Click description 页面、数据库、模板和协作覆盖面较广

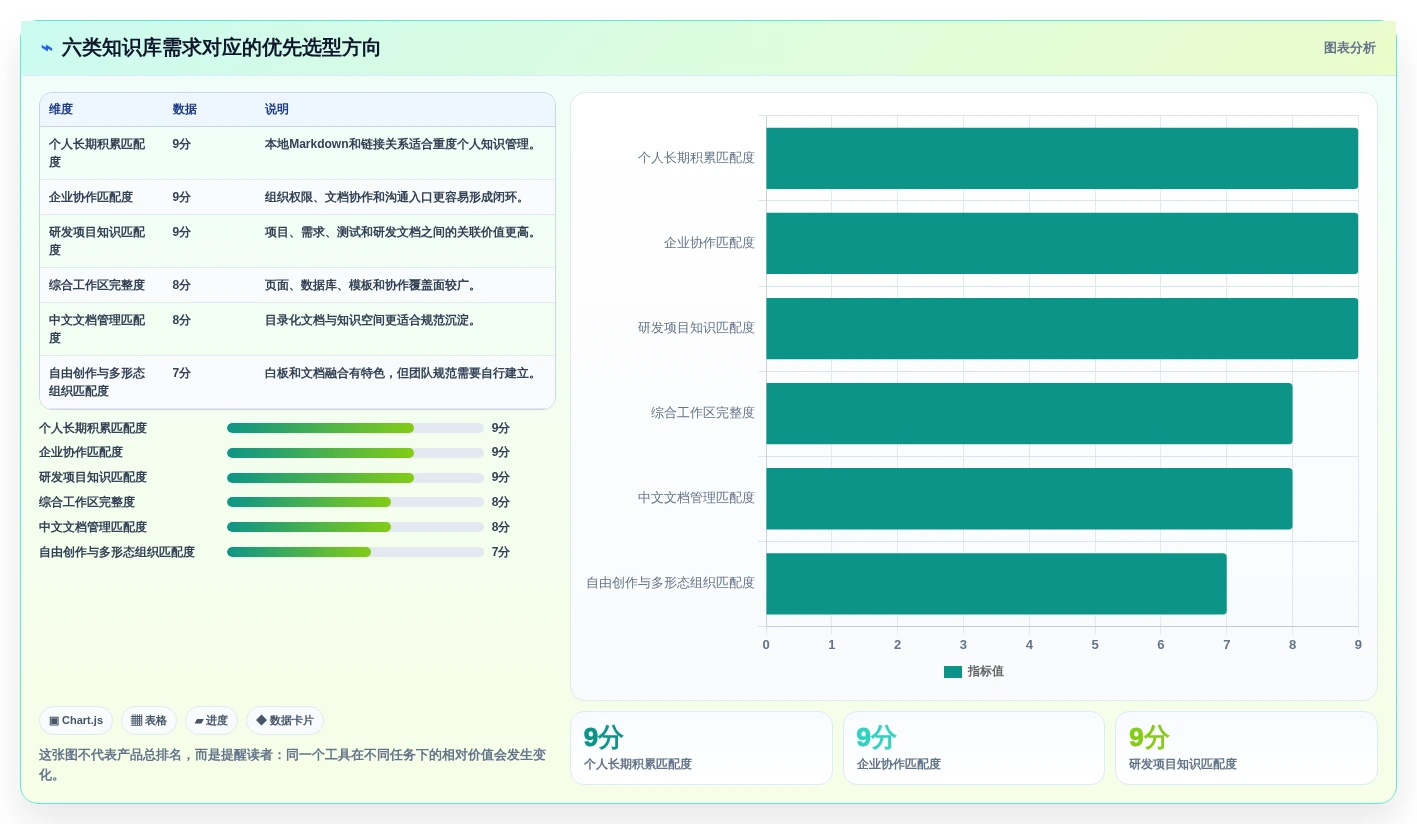tap(372, 285)
